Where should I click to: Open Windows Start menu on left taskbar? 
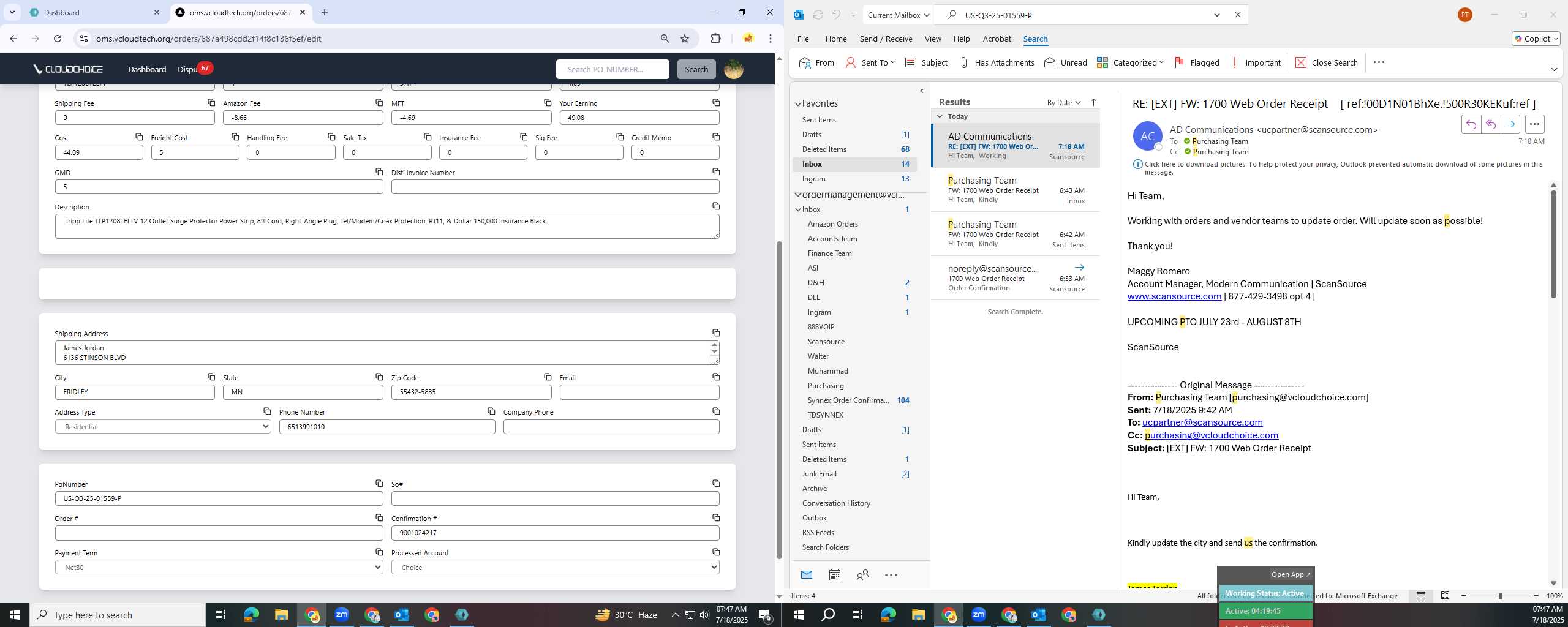15,615
